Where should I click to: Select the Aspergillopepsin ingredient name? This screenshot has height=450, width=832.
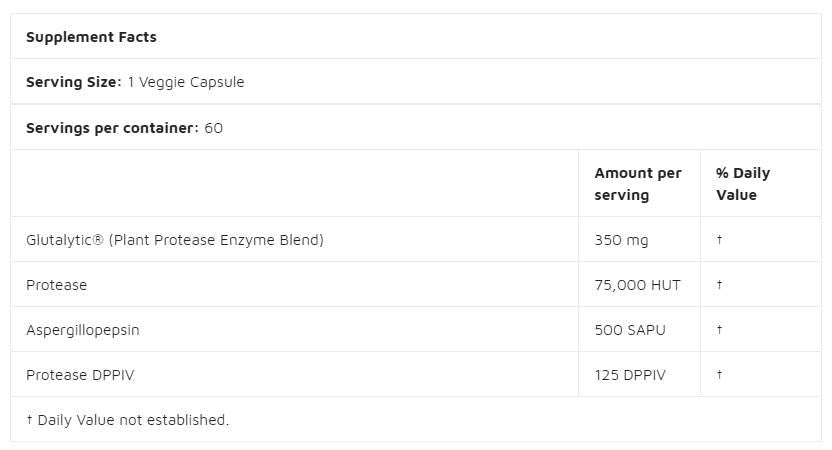[x=83, y=330]
